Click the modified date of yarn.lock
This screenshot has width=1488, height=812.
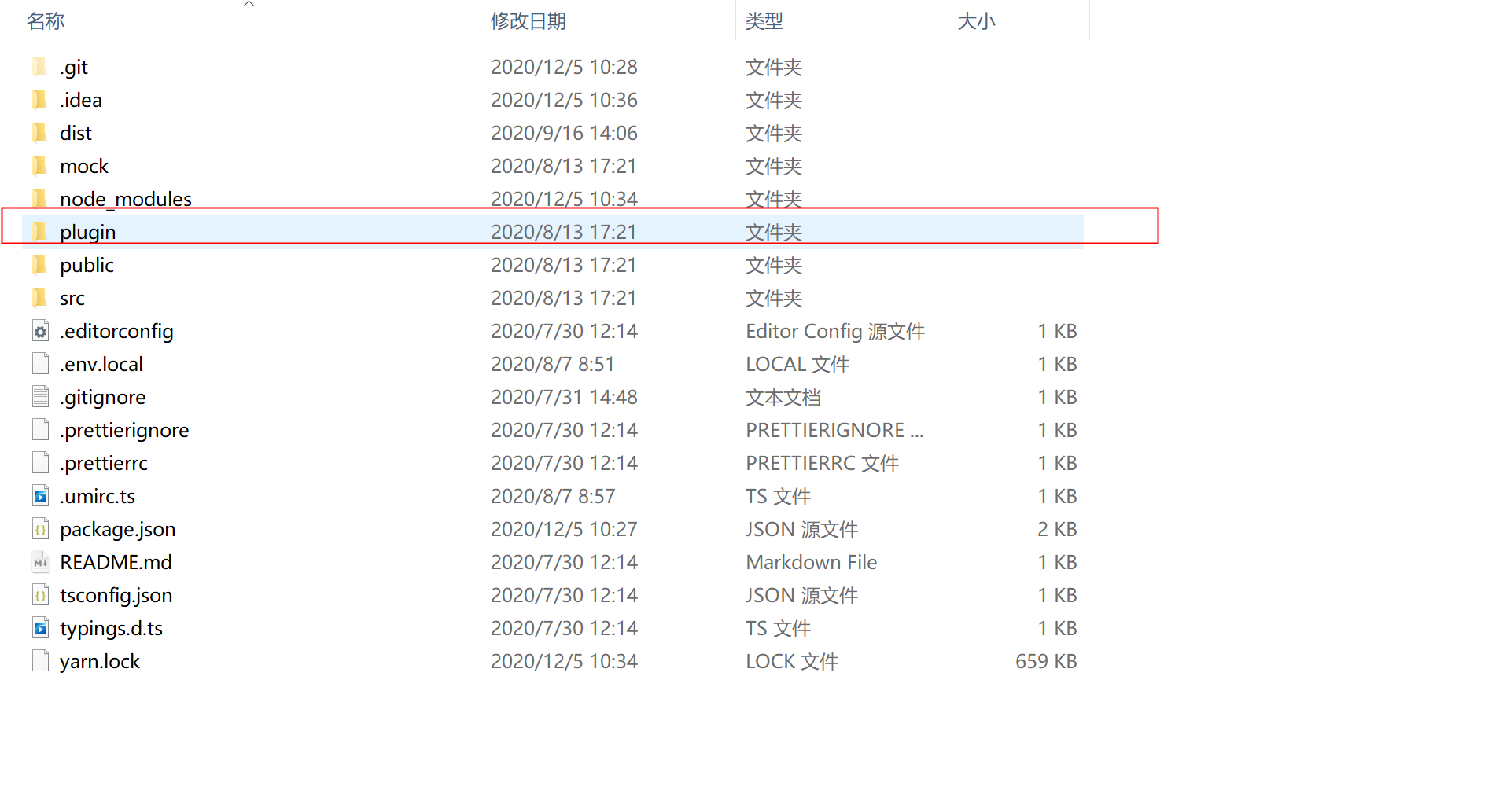[x=564, y=660]
